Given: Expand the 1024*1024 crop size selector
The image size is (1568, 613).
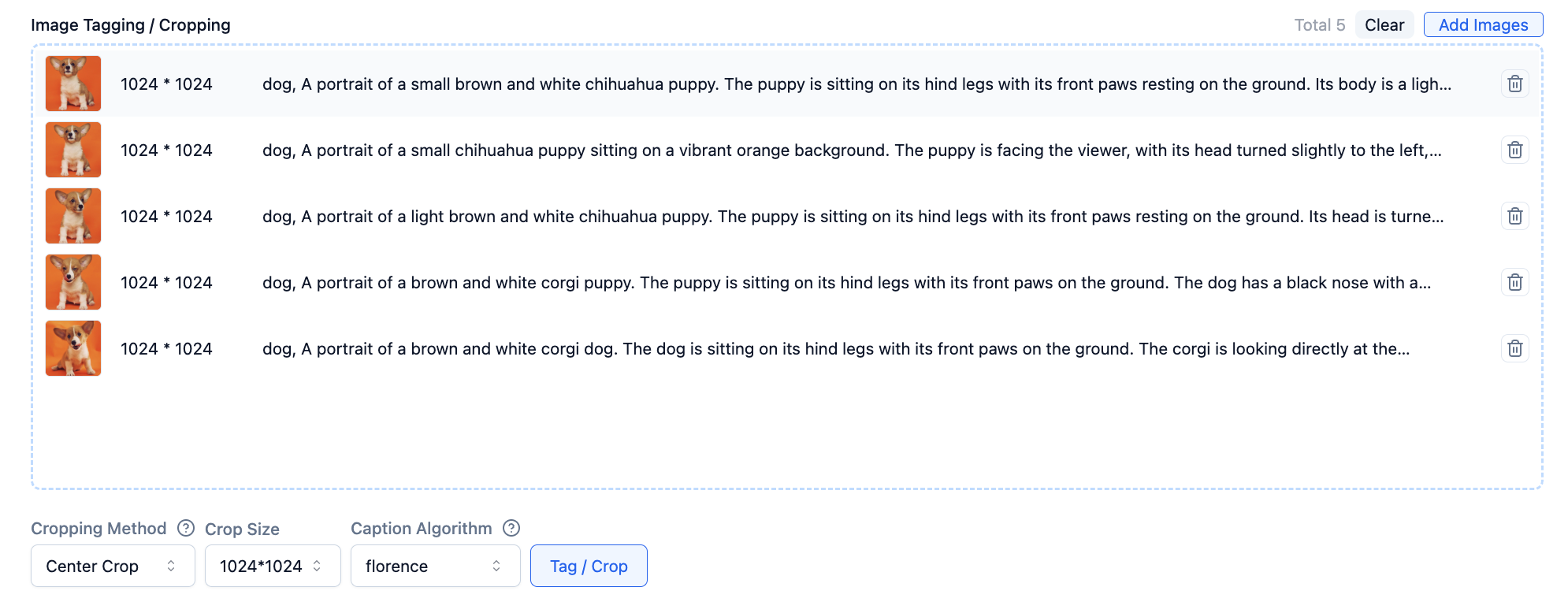Looking at the screenshot, I should (x=272, y=566).
